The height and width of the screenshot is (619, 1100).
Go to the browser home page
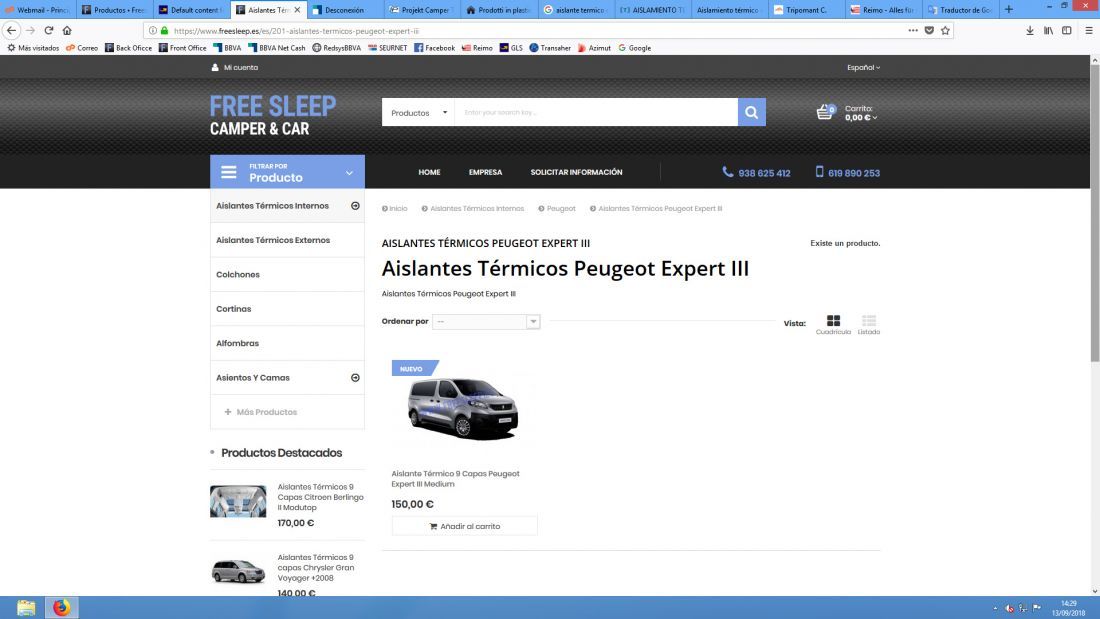click(67, 30)
